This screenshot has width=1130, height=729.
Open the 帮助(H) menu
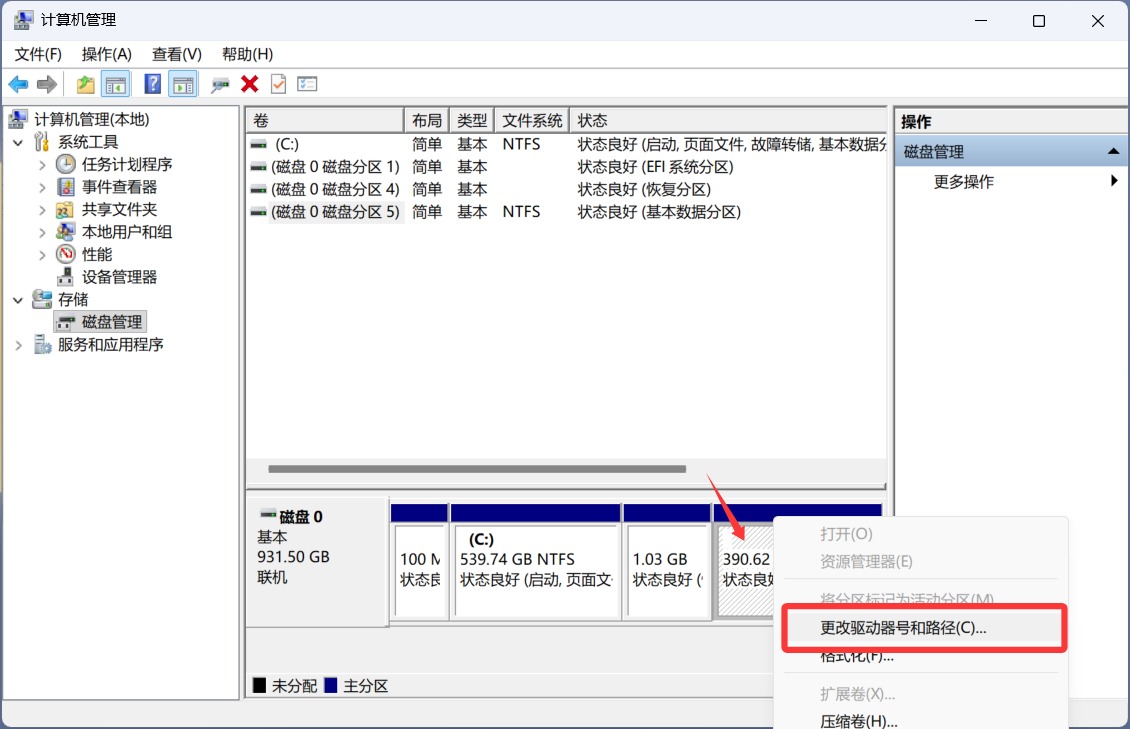click(x=247, y=54)
